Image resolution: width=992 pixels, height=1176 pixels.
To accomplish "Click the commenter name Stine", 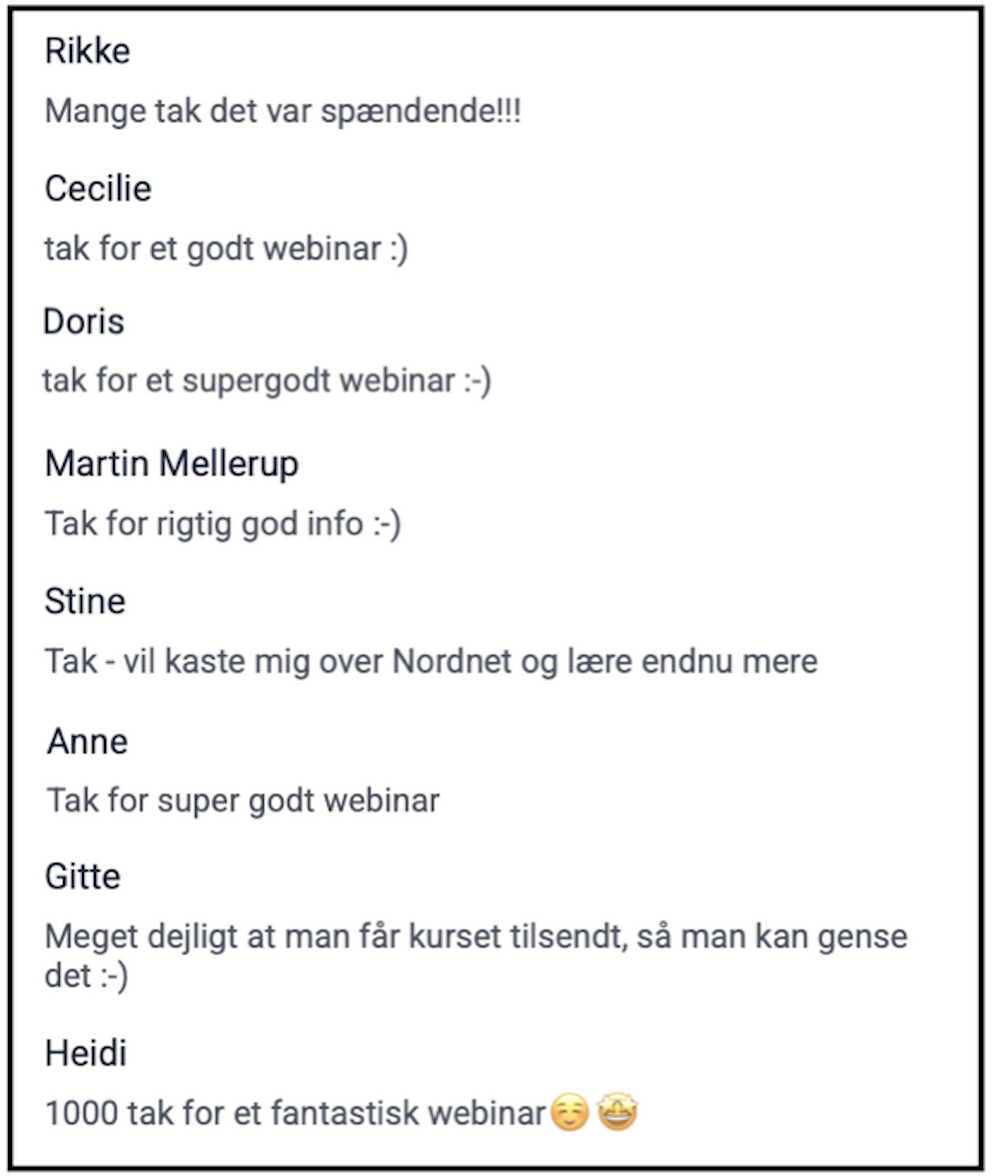I will [85, 601].
